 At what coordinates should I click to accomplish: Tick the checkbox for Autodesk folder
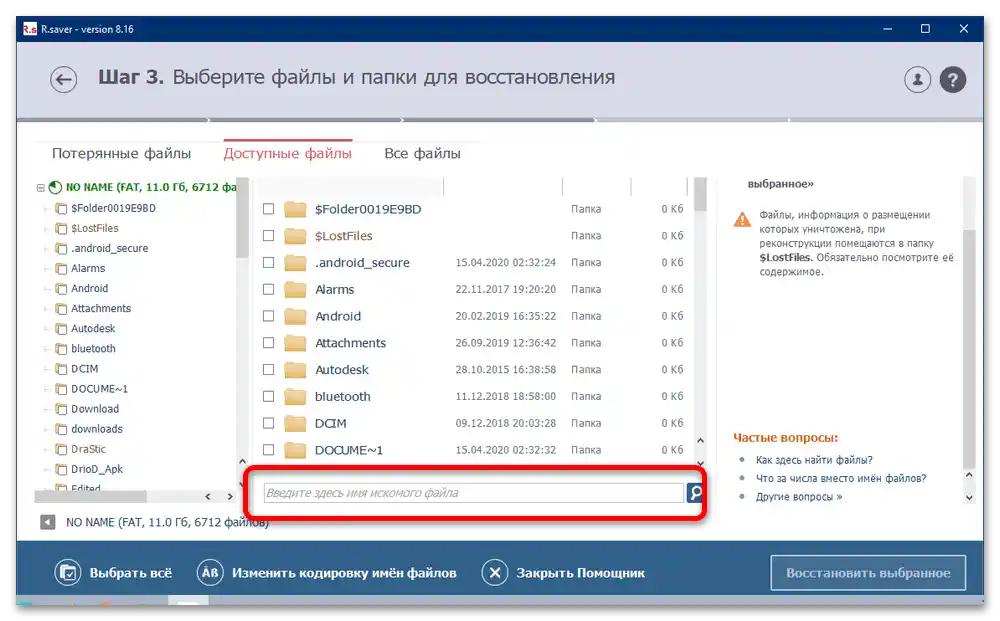pos(268,370)
